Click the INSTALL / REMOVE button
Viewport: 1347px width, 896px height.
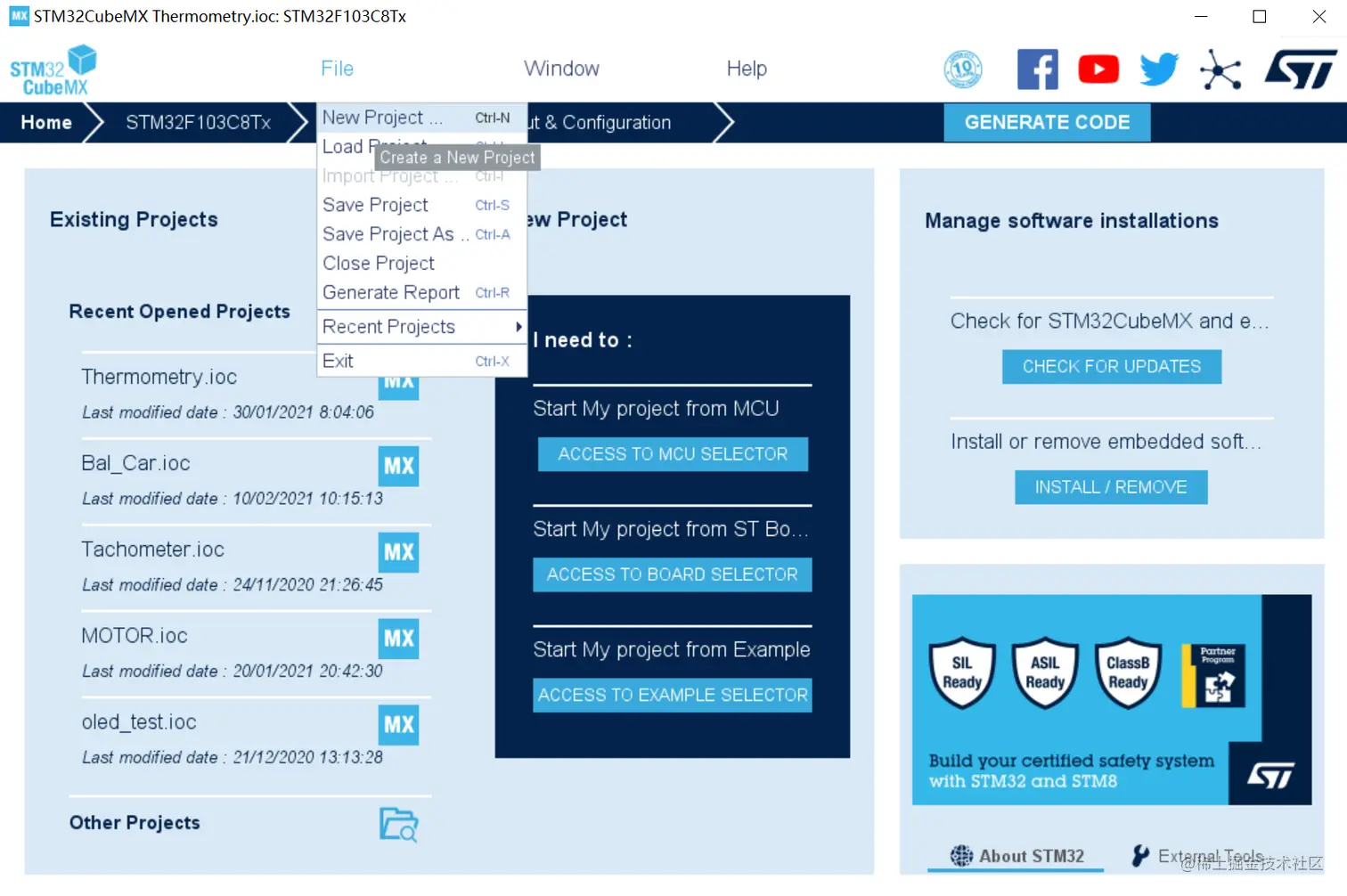1111,487
